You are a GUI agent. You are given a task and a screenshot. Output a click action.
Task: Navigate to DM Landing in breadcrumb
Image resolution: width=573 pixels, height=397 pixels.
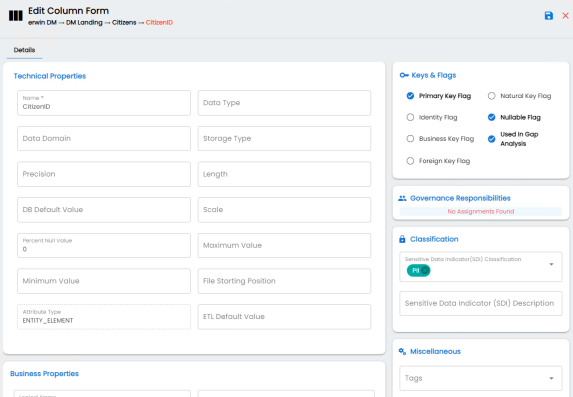[84, 23]
